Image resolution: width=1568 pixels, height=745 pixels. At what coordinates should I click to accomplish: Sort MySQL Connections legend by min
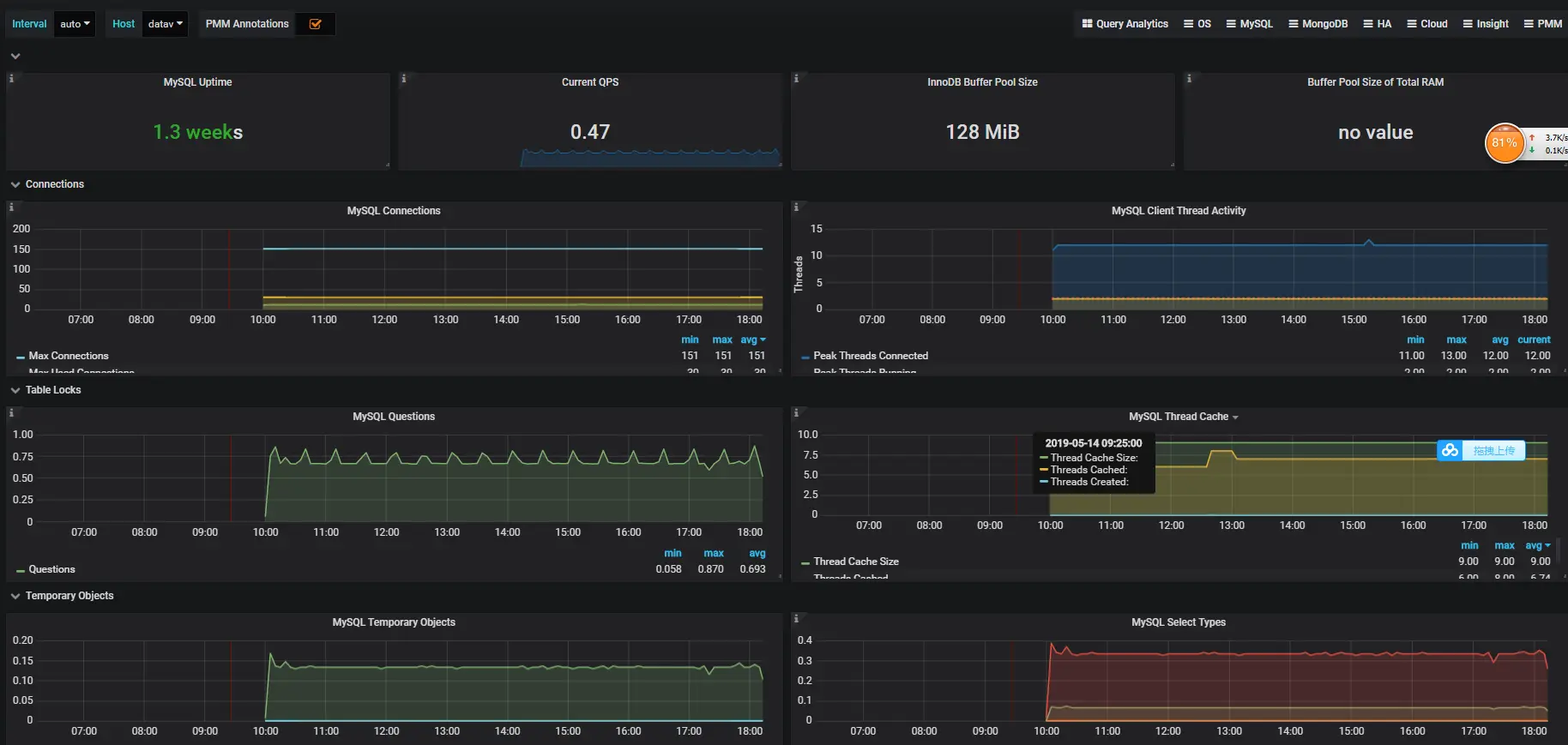pos(690,340)
